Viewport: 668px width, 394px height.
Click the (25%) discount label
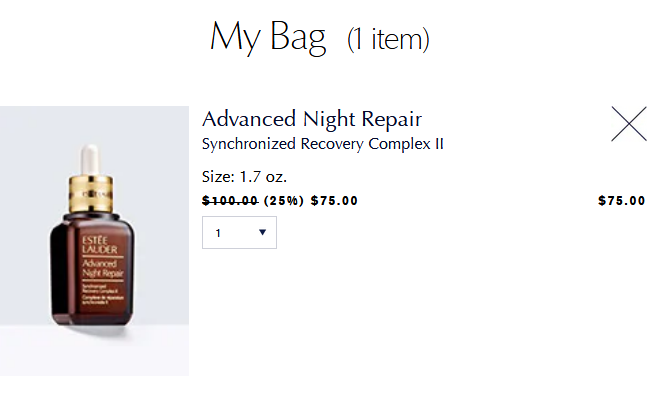pos(284,201)
